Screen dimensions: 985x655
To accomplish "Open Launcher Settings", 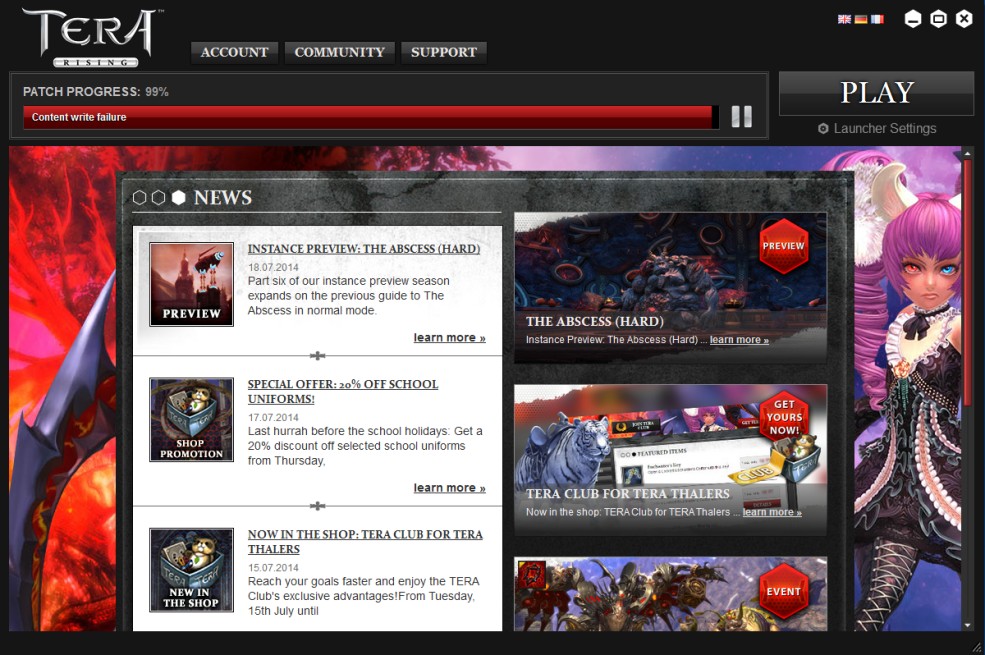I will tap(877, 129).
